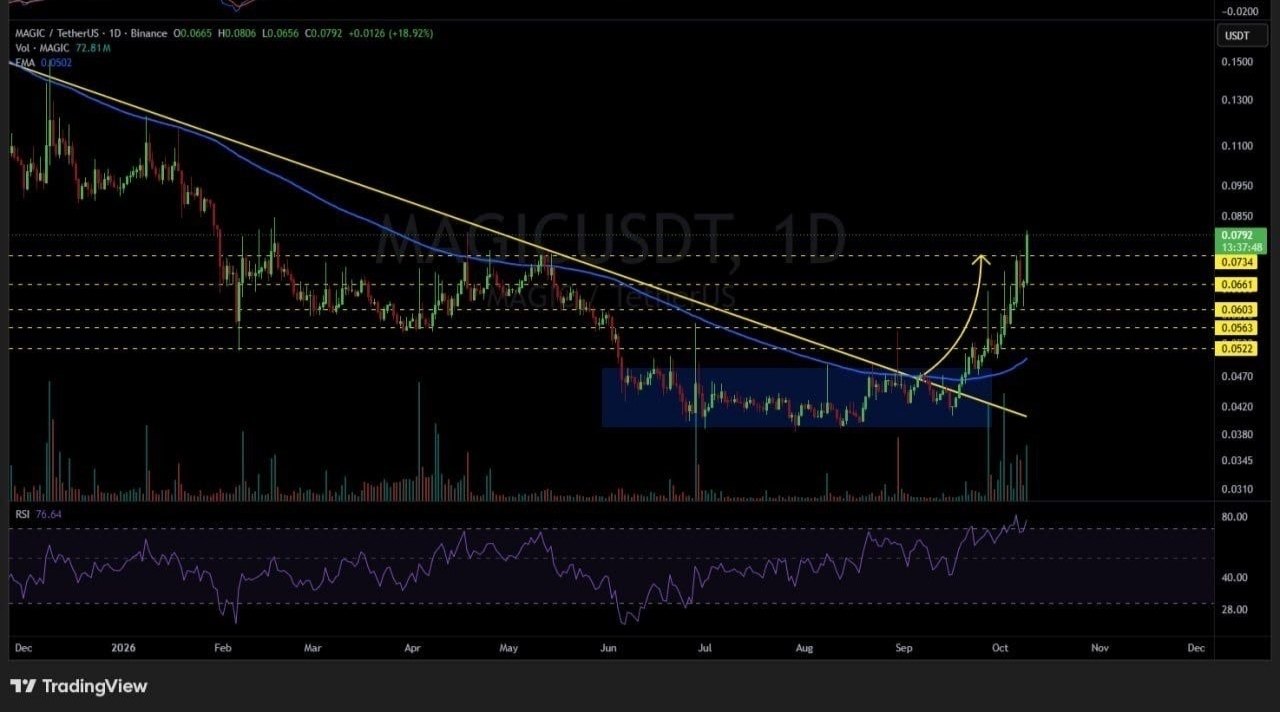Click the 0.0603 horizontal line price label
The width and height of the screenshot is (1280, 712).
(x=1236, y=310)
